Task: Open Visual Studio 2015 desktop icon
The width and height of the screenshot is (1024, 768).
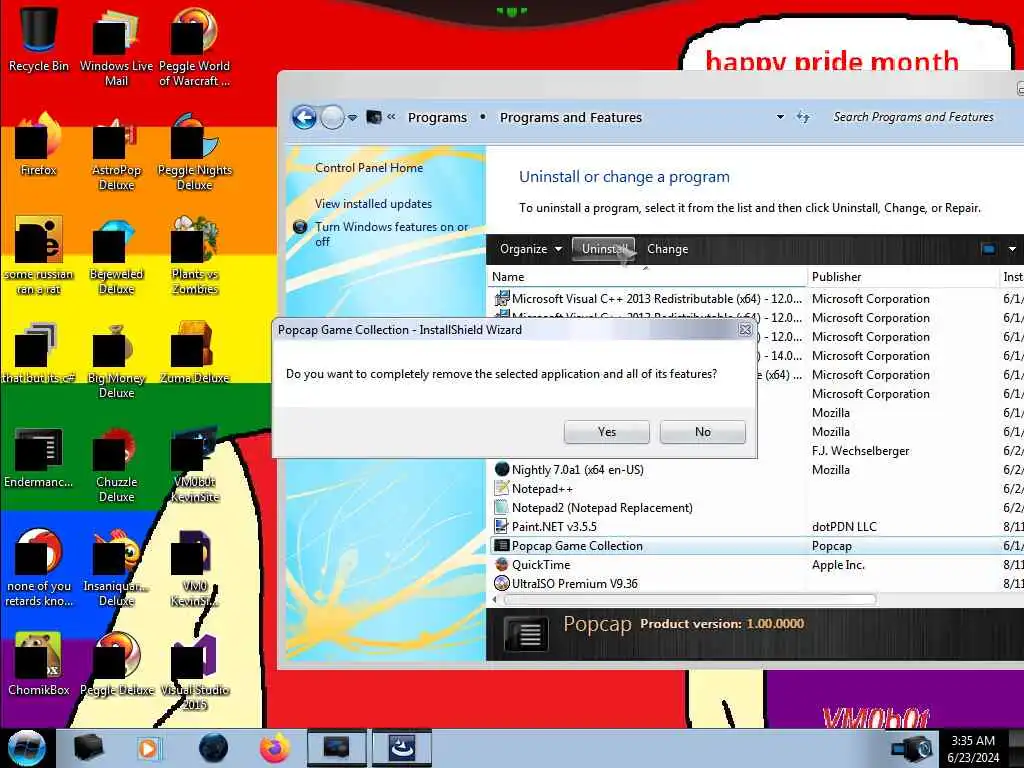Action: click(195, 673)
